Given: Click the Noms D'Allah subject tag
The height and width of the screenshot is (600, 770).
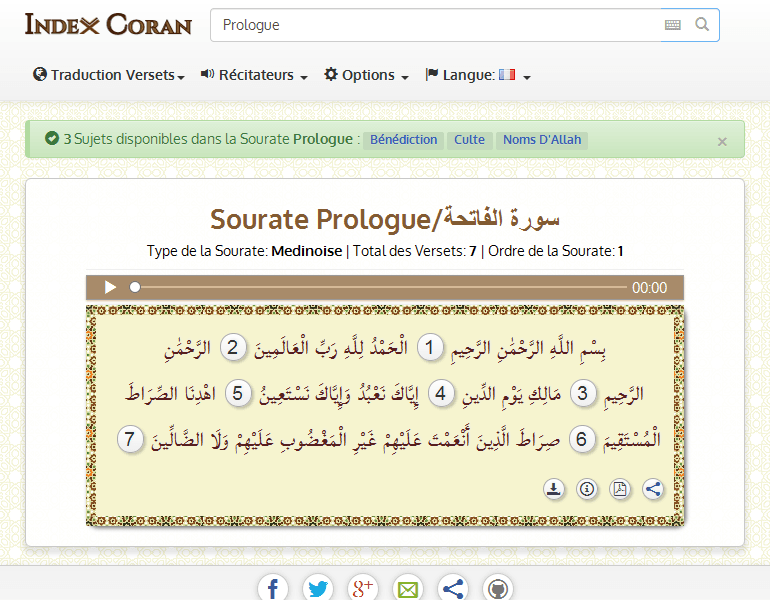Looking at the screenshot, I should click(x=541, y=140).
